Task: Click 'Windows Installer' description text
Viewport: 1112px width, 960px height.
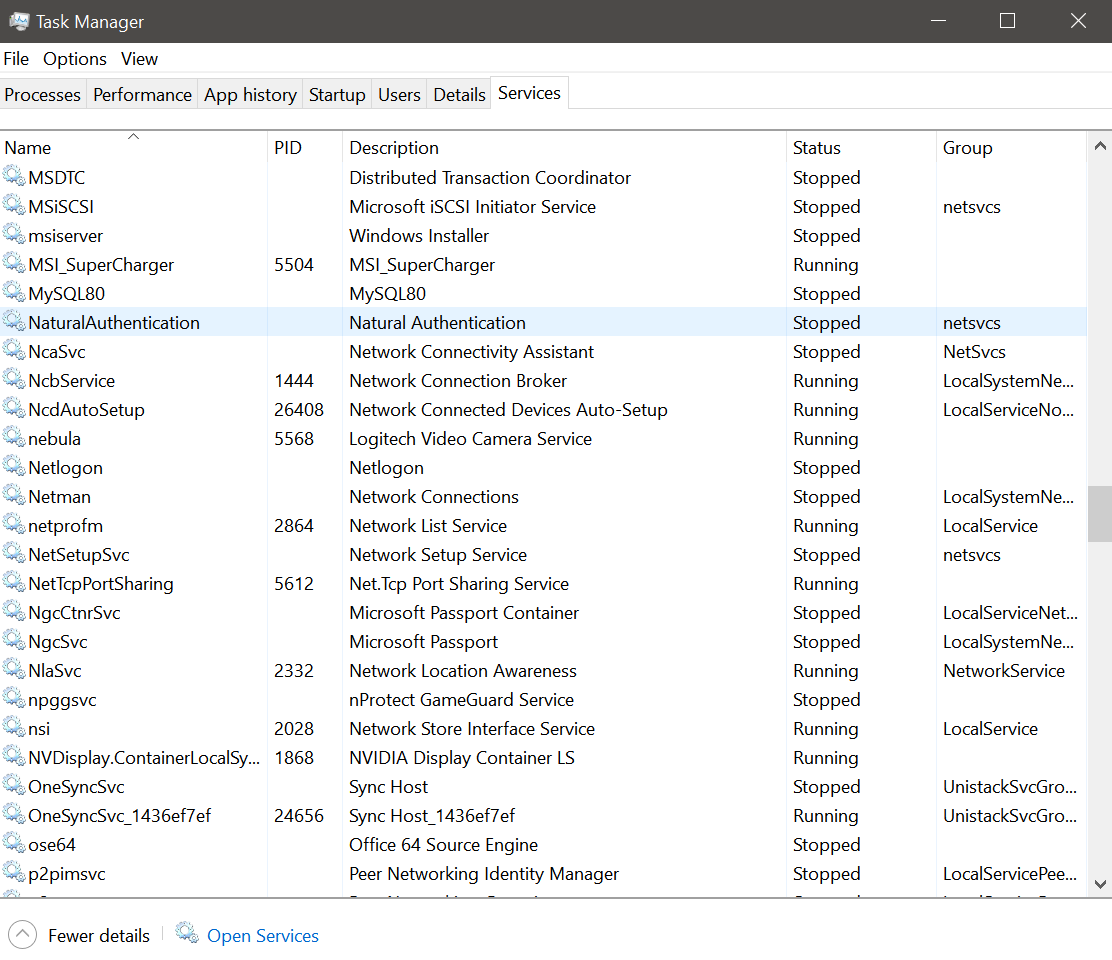Action: coord(419,236)
